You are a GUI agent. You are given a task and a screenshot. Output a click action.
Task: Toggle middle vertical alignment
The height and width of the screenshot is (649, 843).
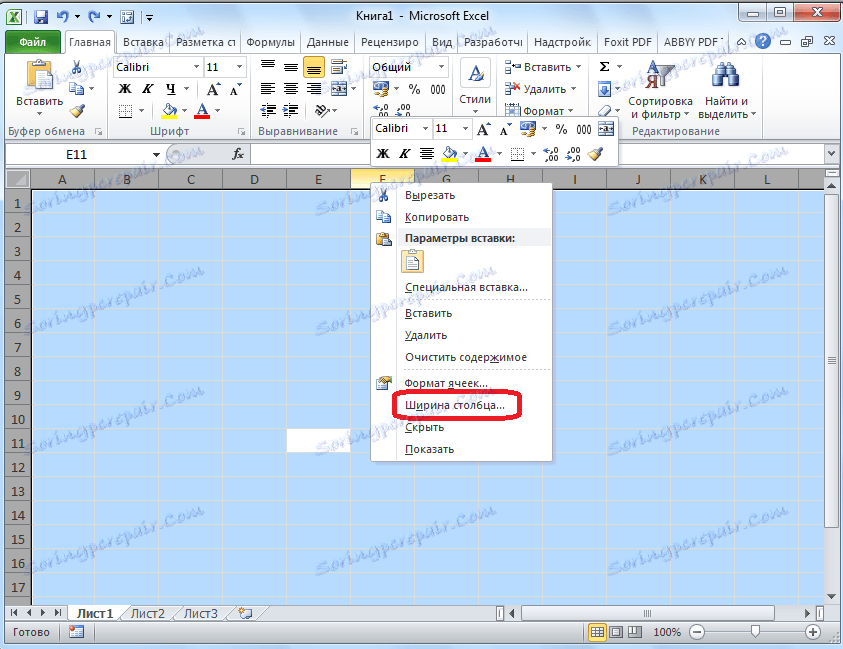pos(291,67)
